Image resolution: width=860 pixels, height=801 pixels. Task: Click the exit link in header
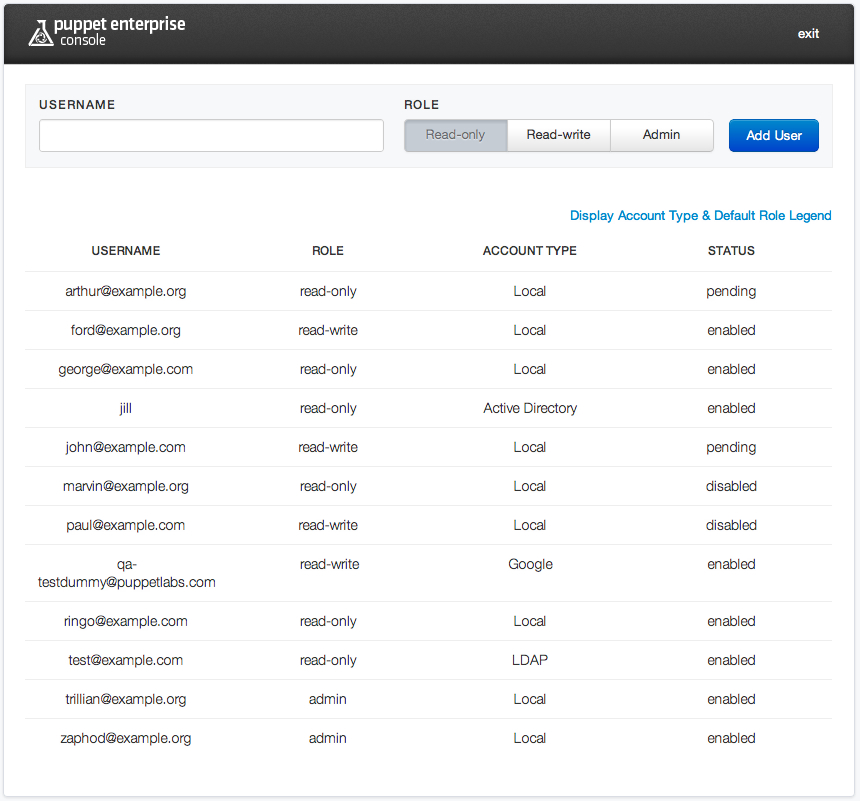[x=808, y=34]
